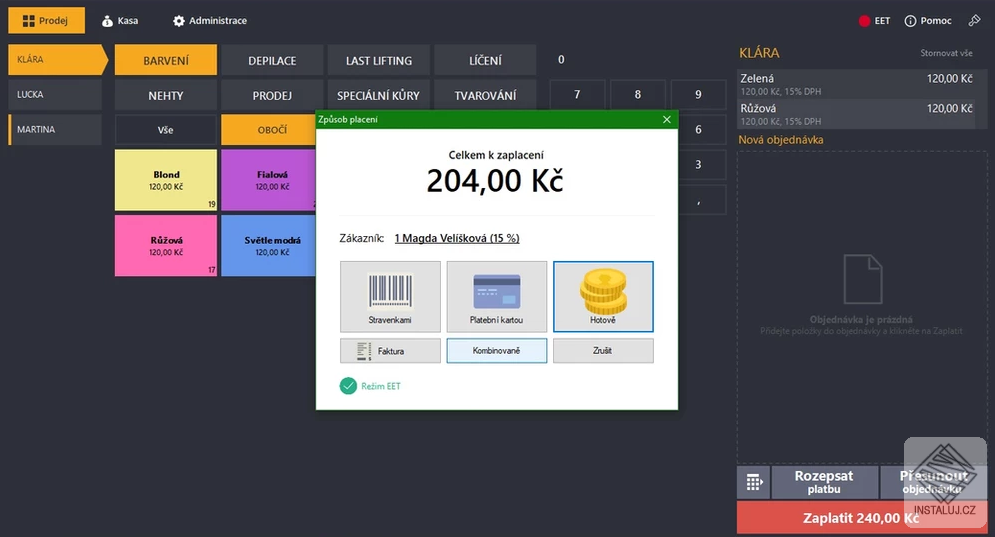Screen dimensions: 995x537
Task: Add the blue Světle modrá item
Action: (269, 246)
